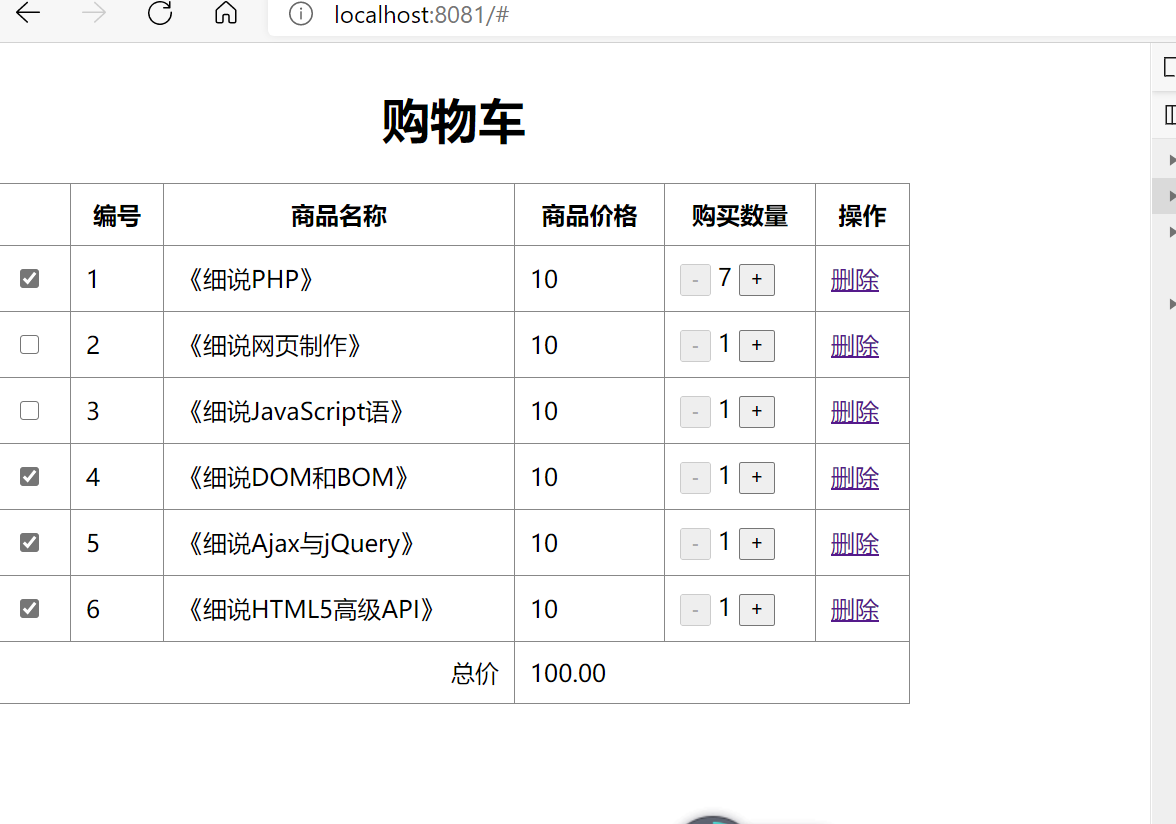Reload the page using the refresh icon
The height and width of the screenshot is (824, 1176).
coord(159,15)
